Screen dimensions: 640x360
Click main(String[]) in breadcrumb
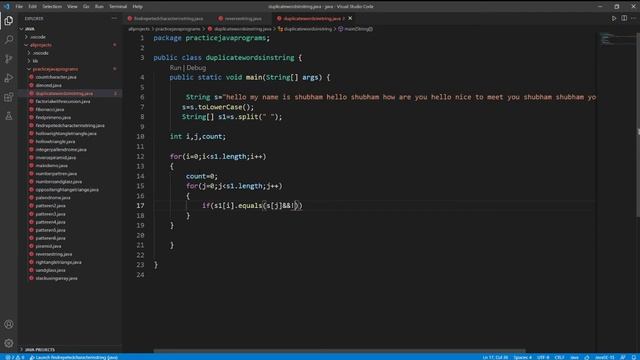pyautogui.click(x=355, y=29)
